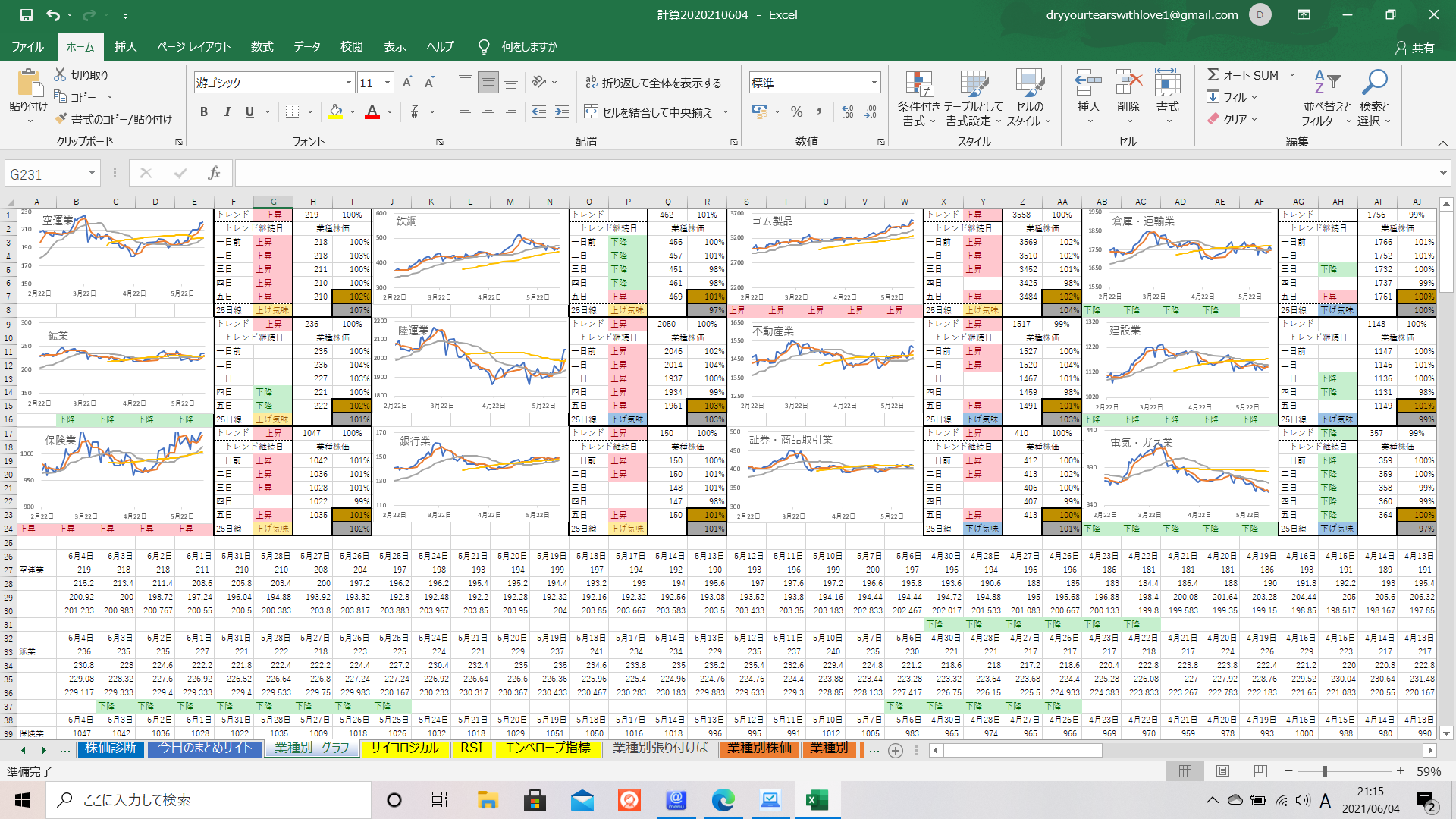The height and width of the screenshot is (819, 1456).
Task: Switch to Page Layout view in the status bar
Action: coord(1222,771)
